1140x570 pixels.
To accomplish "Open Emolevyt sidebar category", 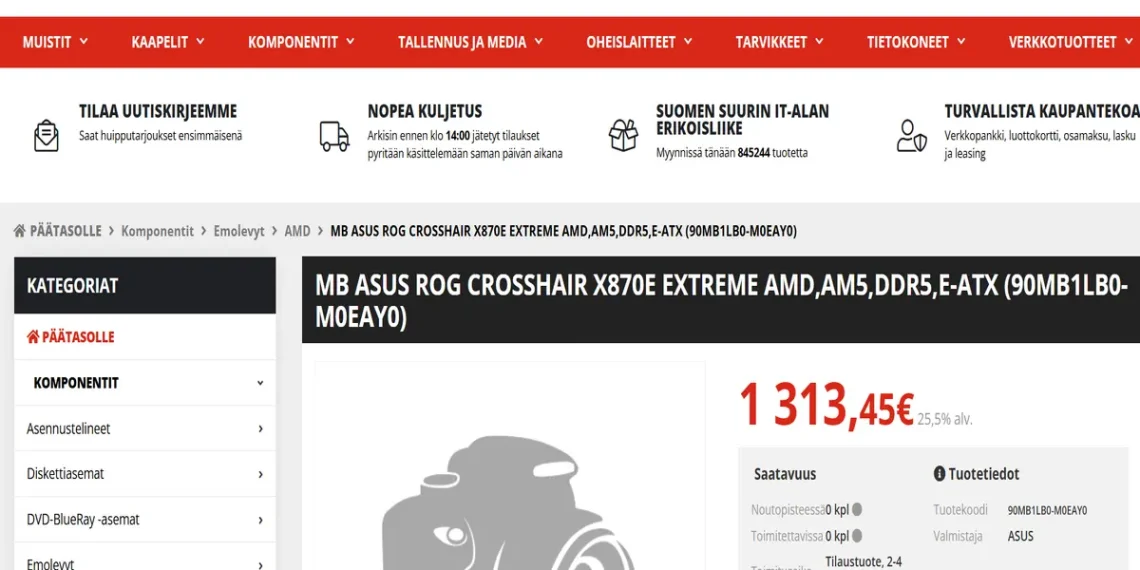I will [50, 563].
